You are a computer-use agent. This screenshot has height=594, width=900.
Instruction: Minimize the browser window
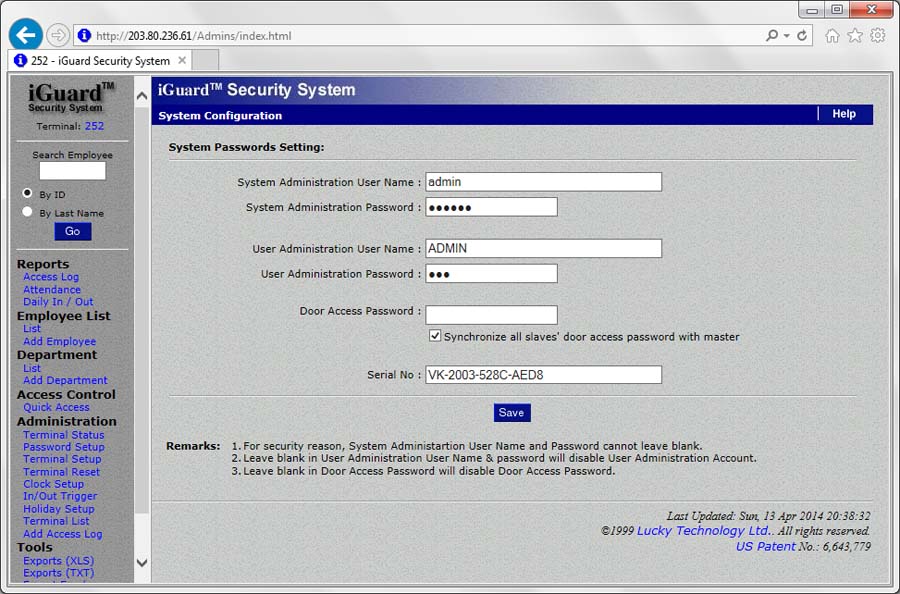[811, 10]
